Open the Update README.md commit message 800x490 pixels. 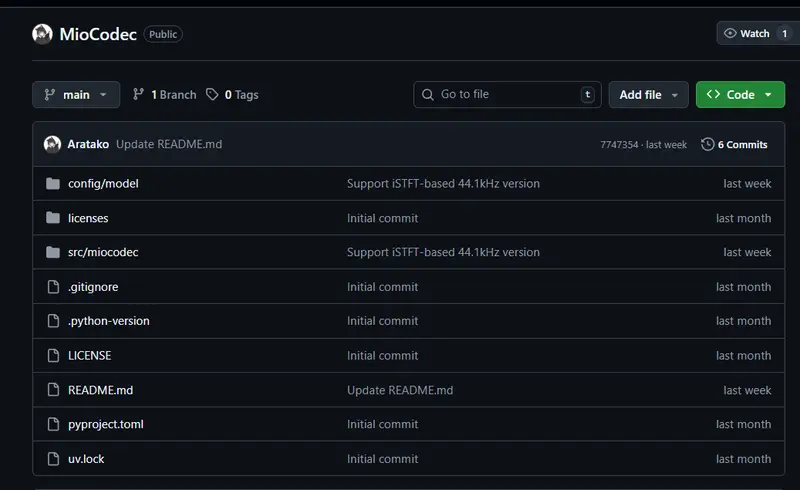(x=169, y=144)
